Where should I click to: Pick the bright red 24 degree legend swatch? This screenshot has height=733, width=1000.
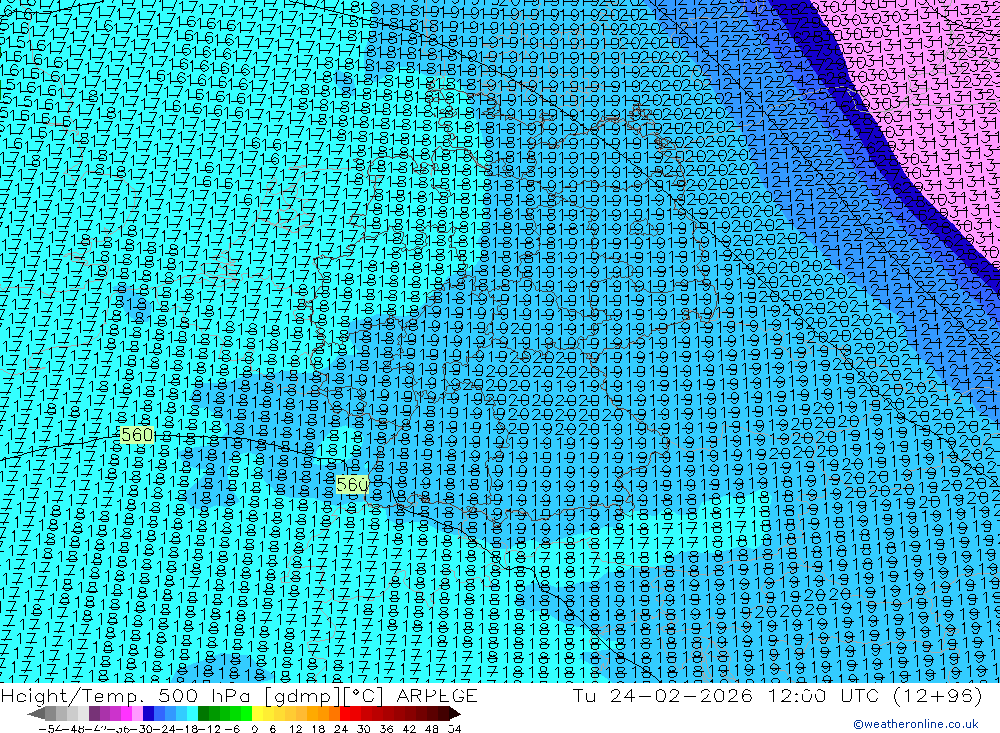[345, 713]
